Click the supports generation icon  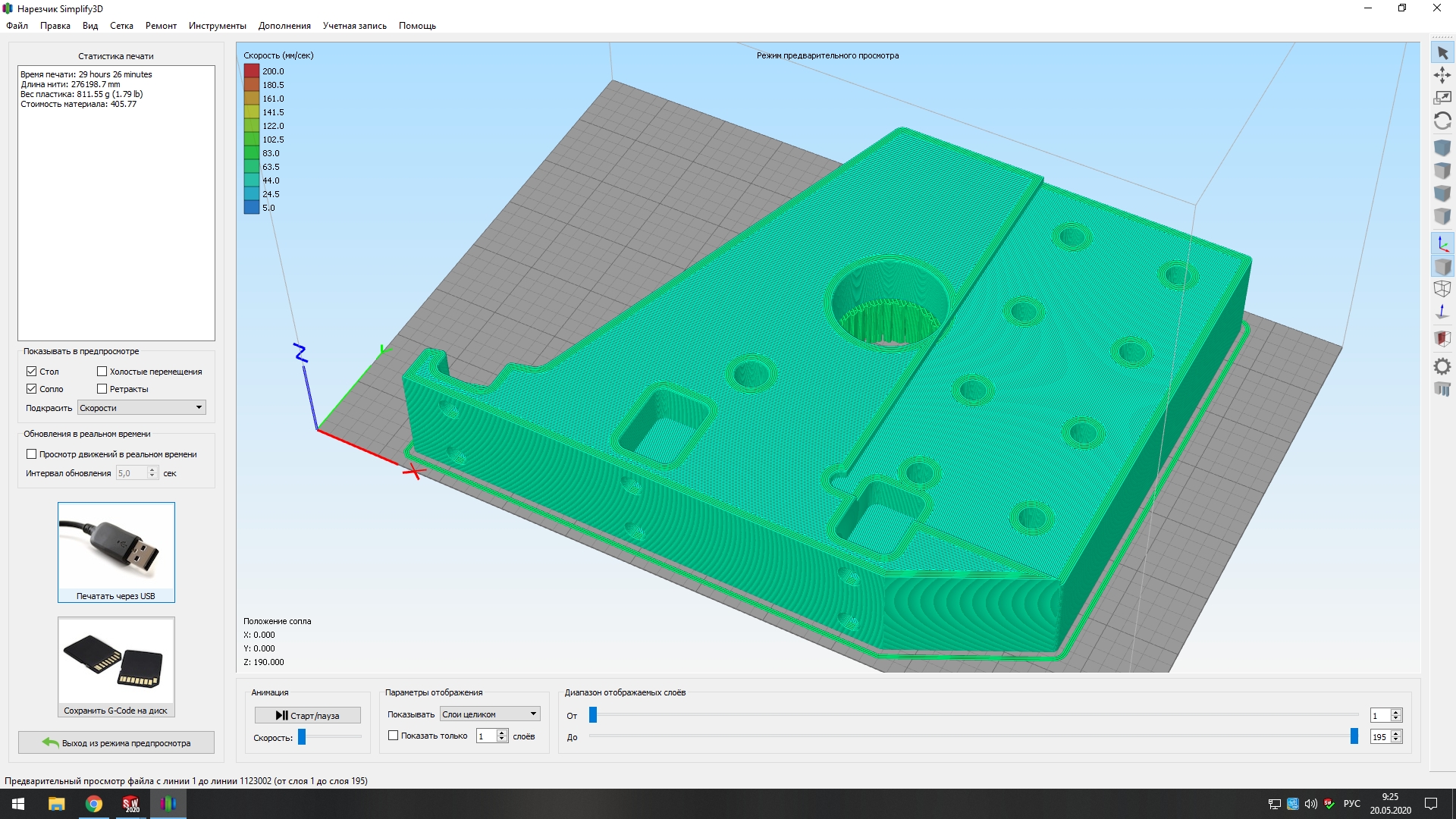coord(1442,390)
